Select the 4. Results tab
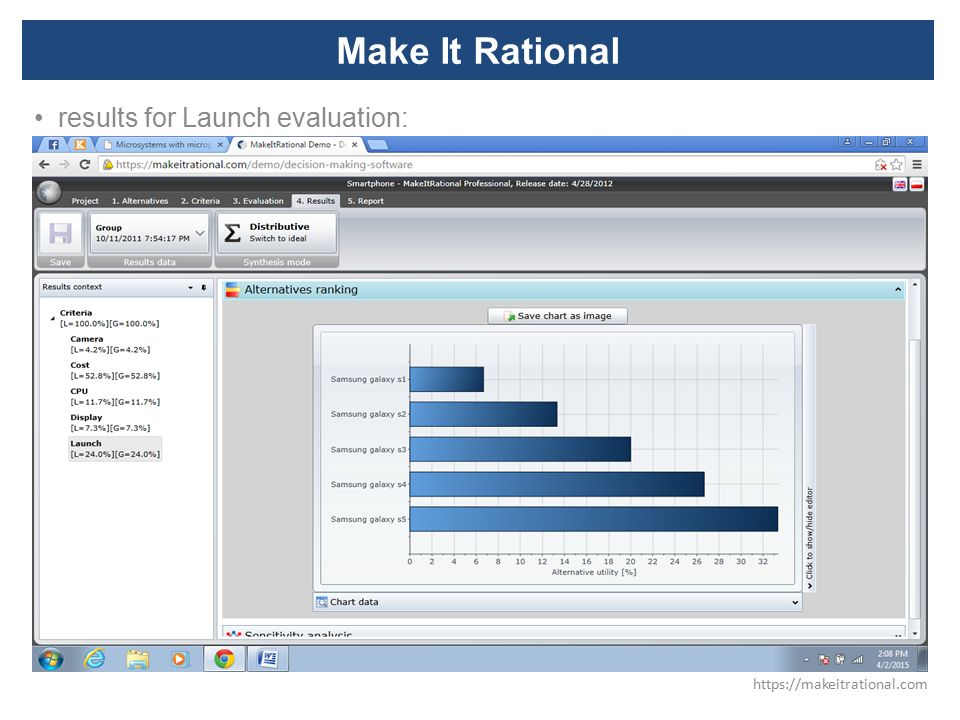Viewport: 960px width, 720px height. [x=316, y=201]
